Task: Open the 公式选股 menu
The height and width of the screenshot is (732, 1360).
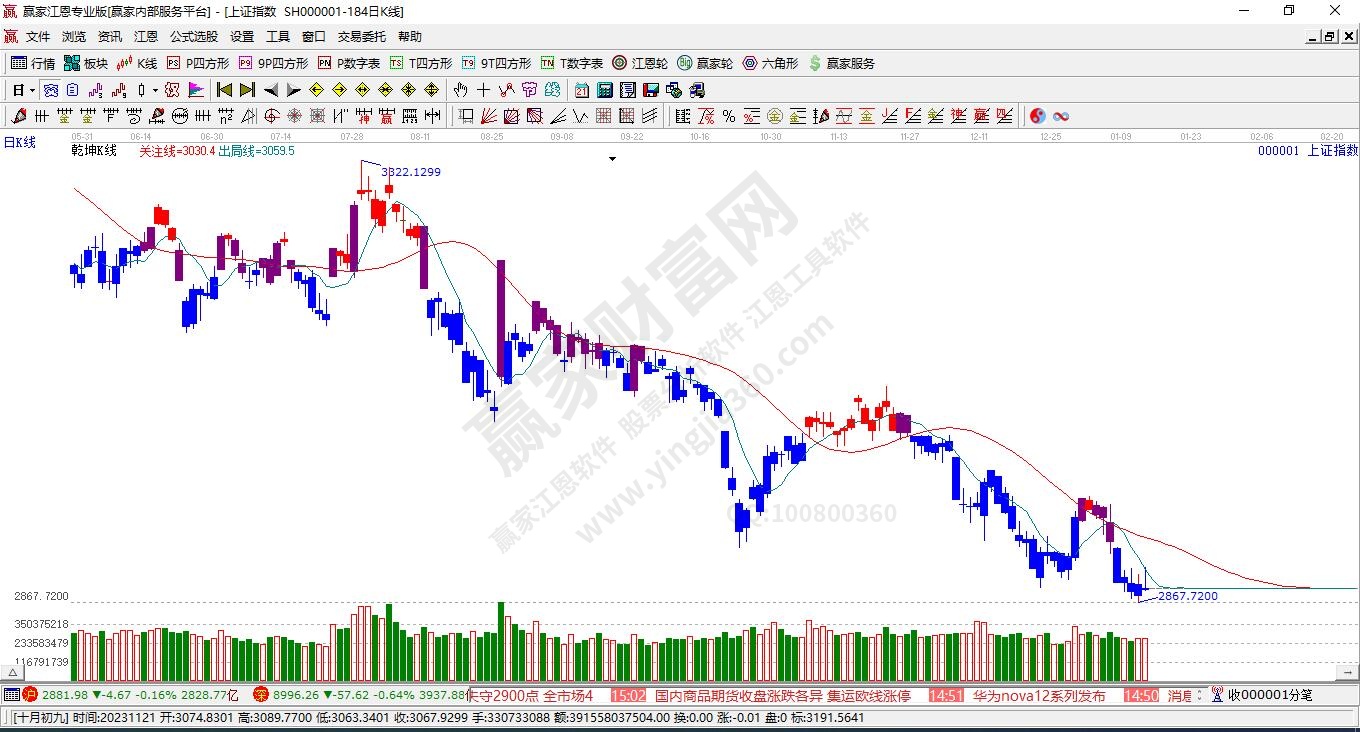Action: pyautogui.click(x=193, y=37)
